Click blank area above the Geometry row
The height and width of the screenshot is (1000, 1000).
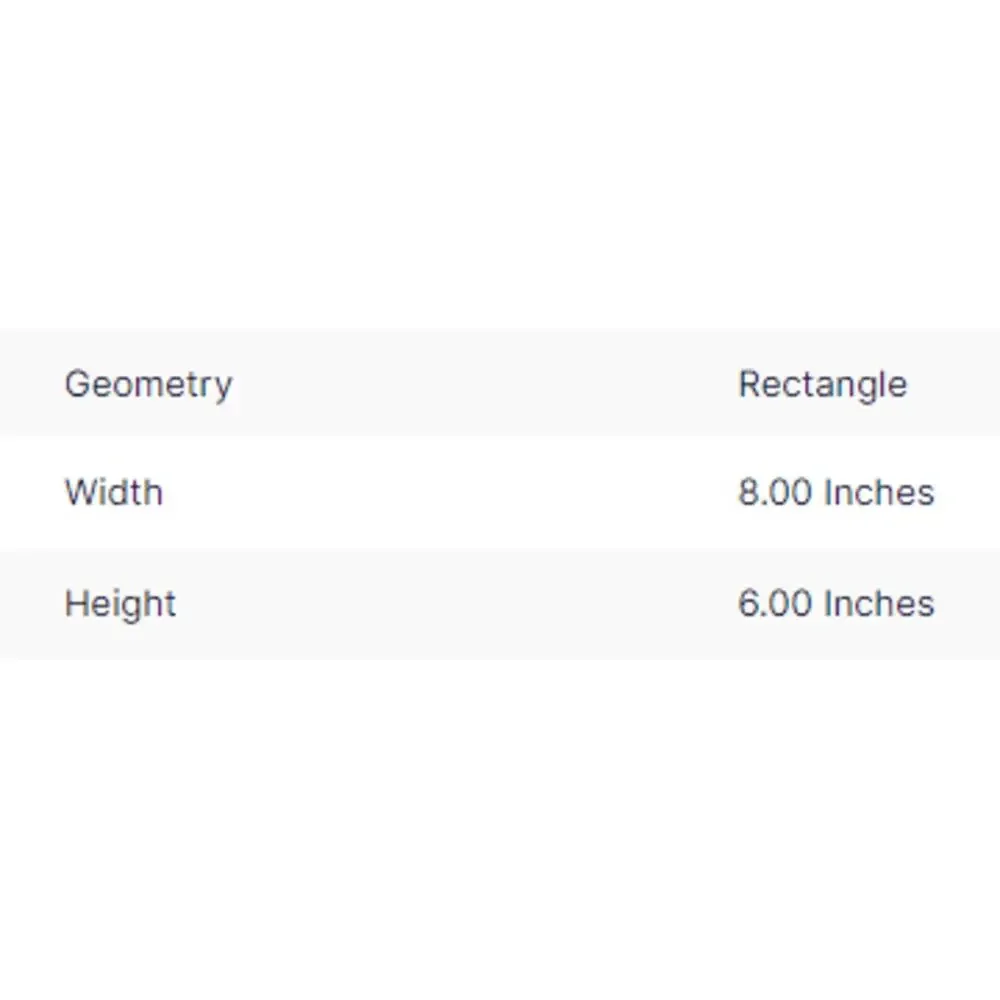[x=500, y=166]
